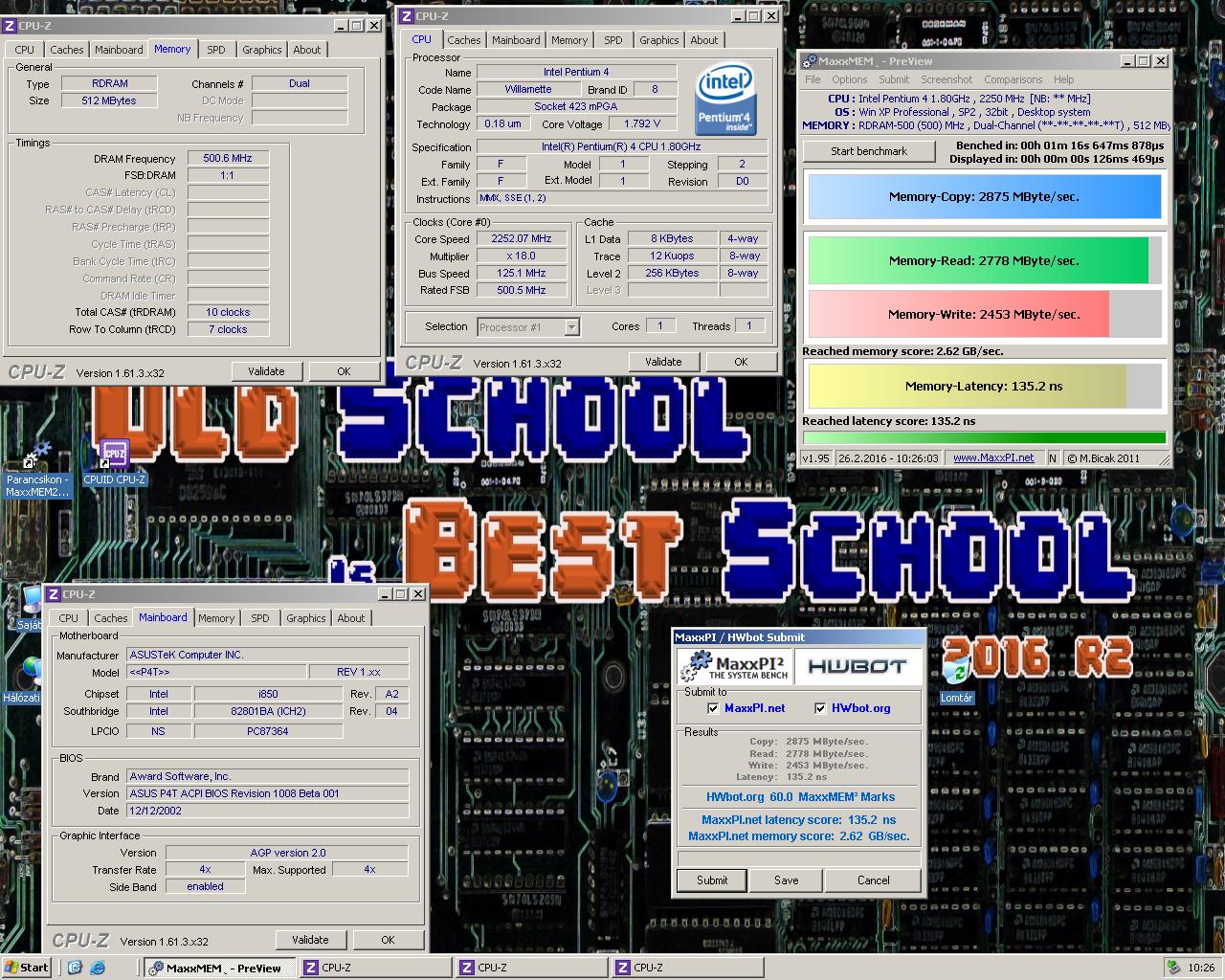
Task: Click the Memory-Write result bar
Action: pyautogui.click(x=985, y=314)
